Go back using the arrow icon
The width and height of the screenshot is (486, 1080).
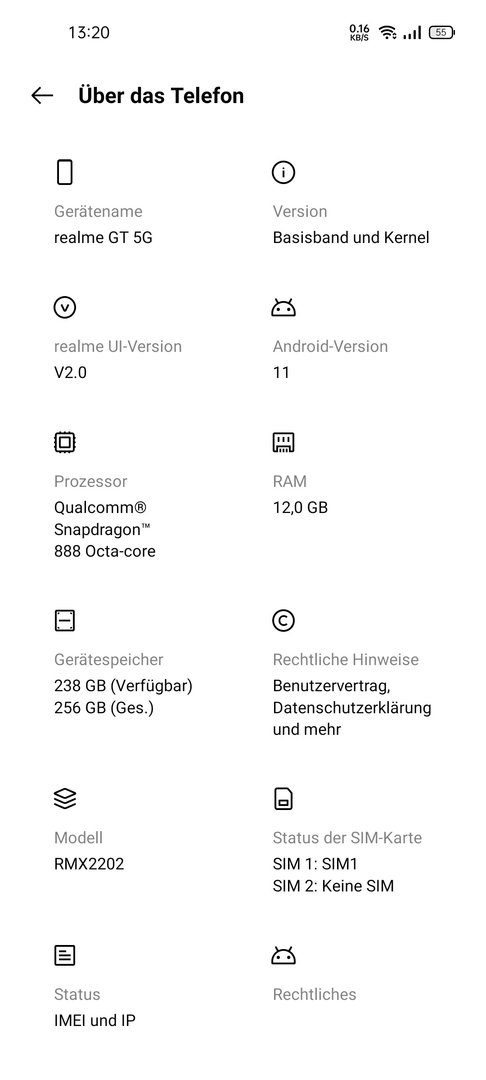(42, 95)
